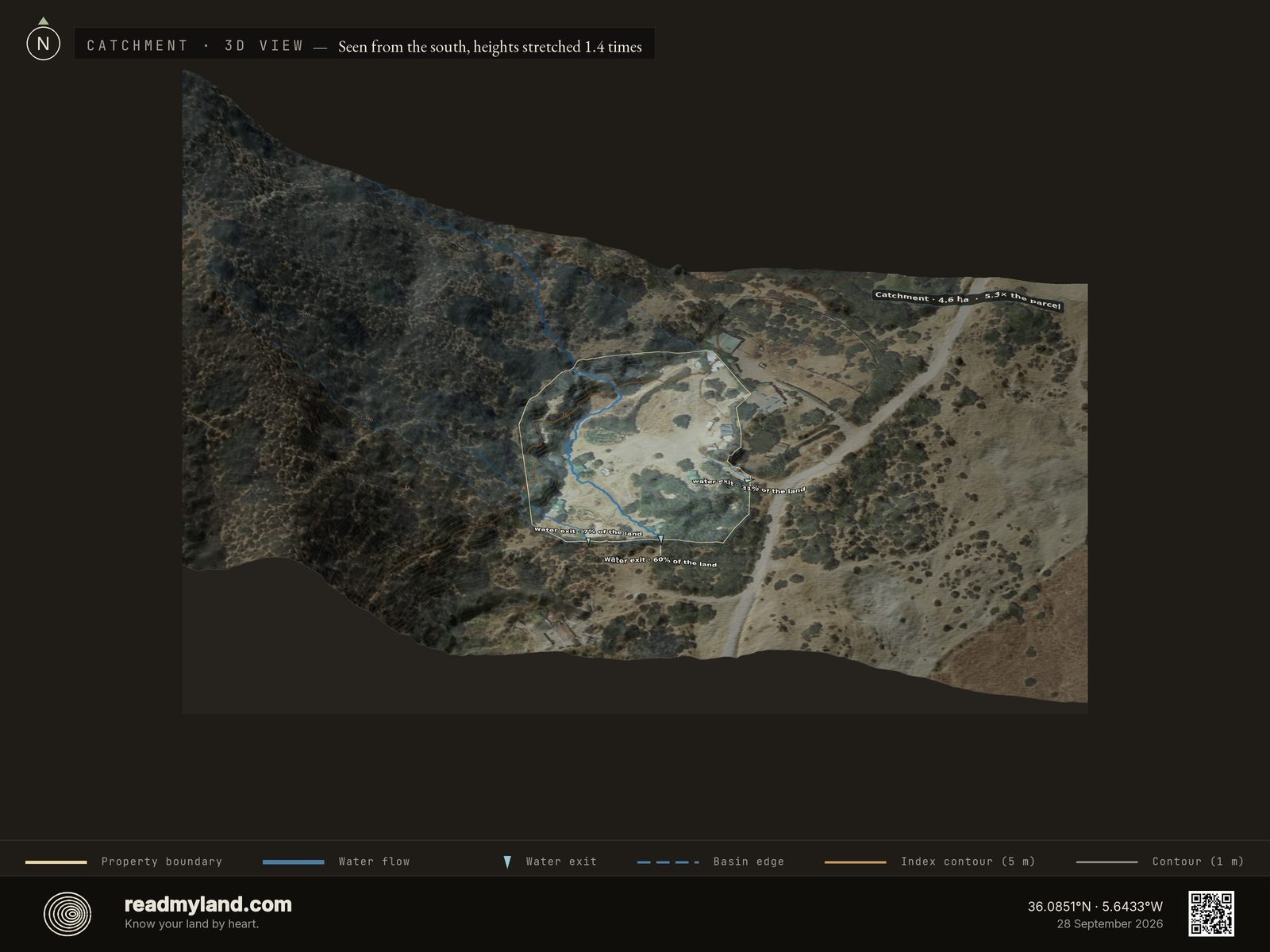
Task: Click the 60% water exit marker on the map
Action: point(660,539)
